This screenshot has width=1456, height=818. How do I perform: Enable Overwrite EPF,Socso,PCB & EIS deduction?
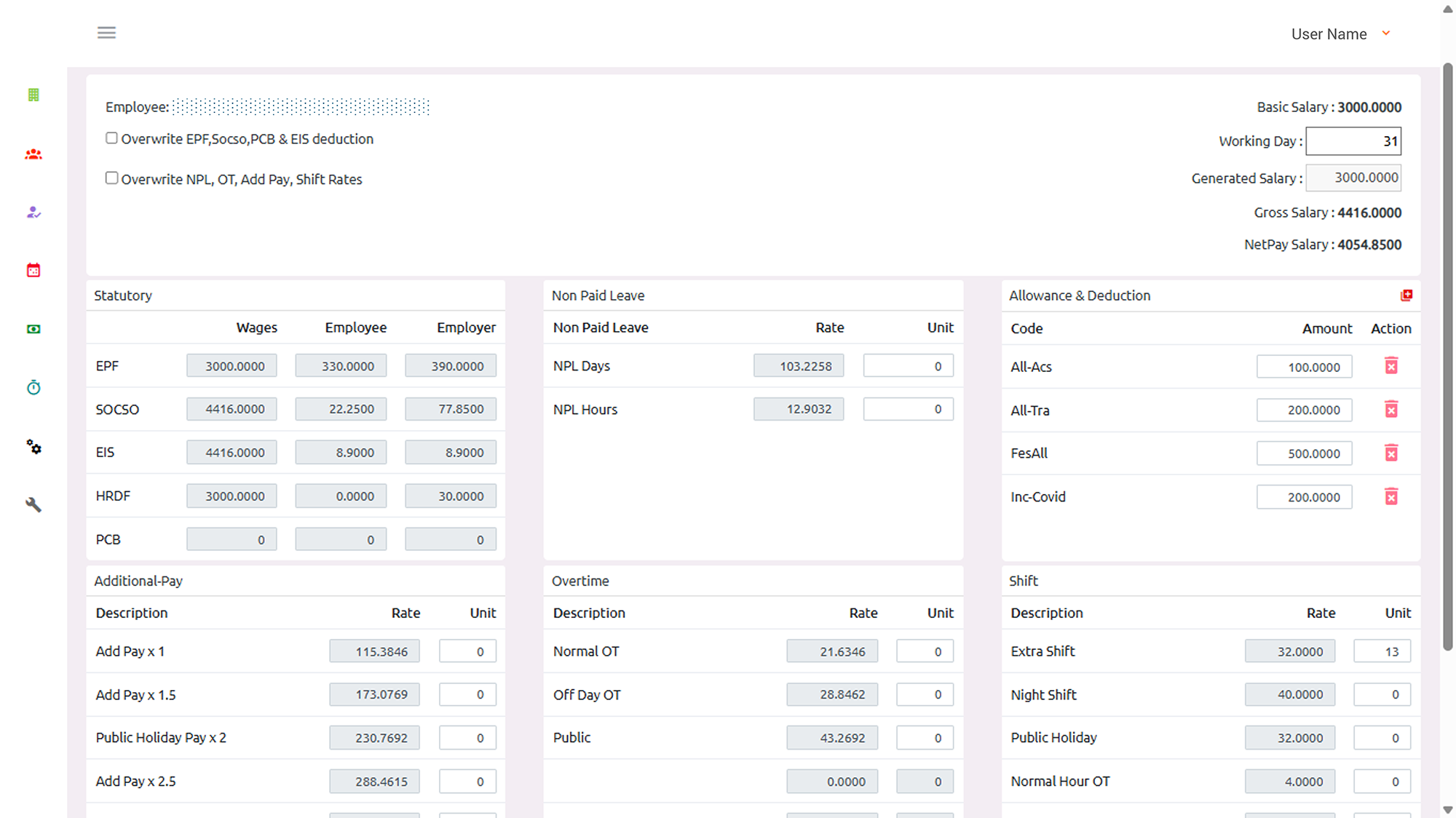point(111,138)
